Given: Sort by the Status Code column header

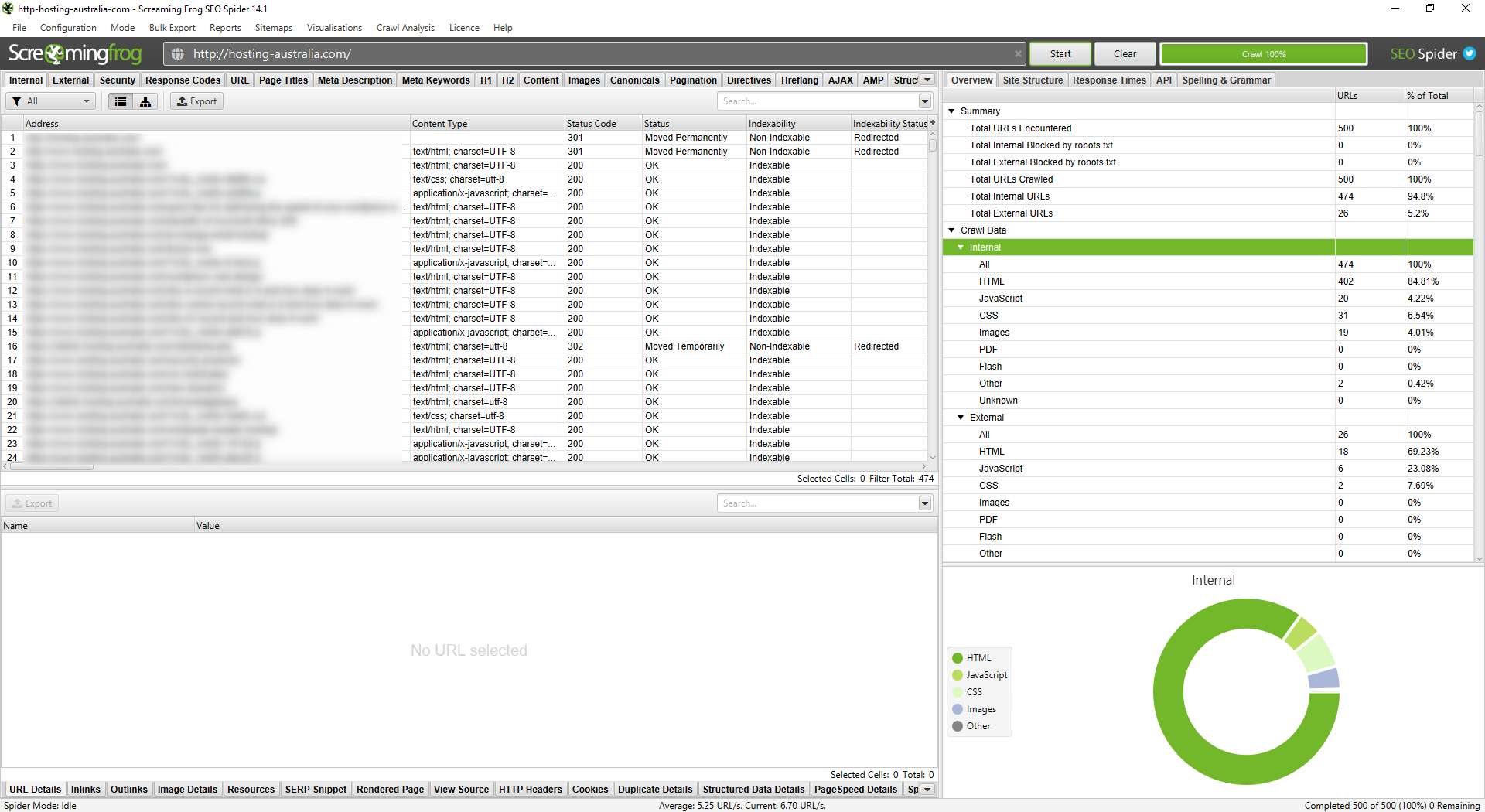Looking at the screenshot, I should click(x=603, y=124).
